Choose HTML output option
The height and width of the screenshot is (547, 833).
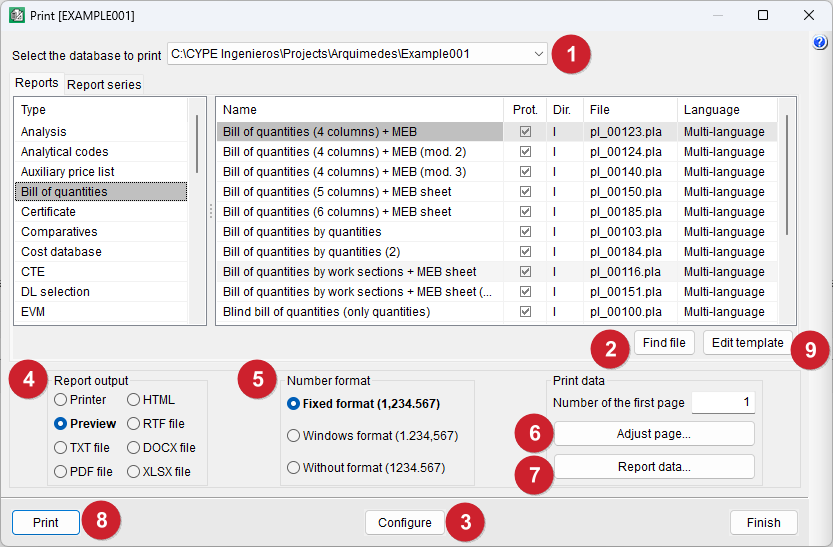(x=151, y=399)
